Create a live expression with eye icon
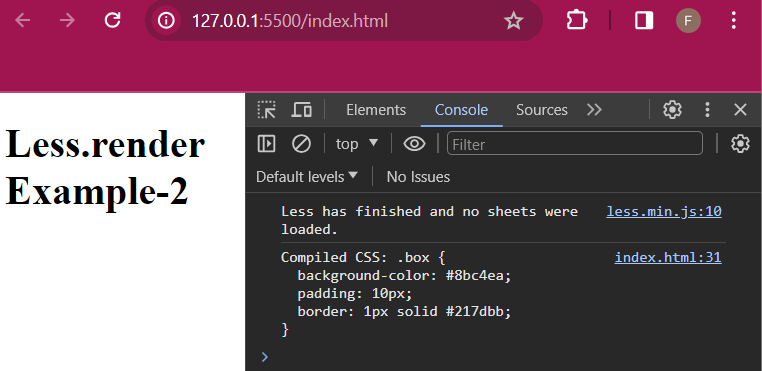 click(x=414, y=144)
